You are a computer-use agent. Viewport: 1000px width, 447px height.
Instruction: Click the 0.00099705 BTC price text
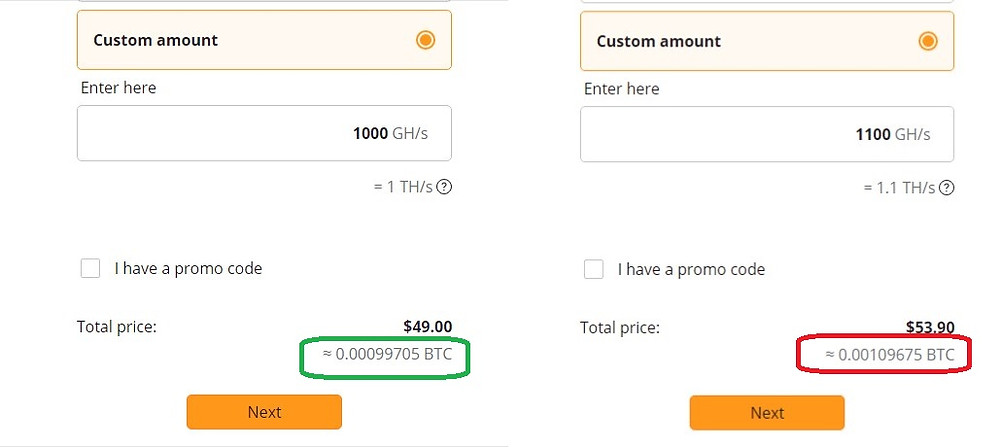click(387, 354)
